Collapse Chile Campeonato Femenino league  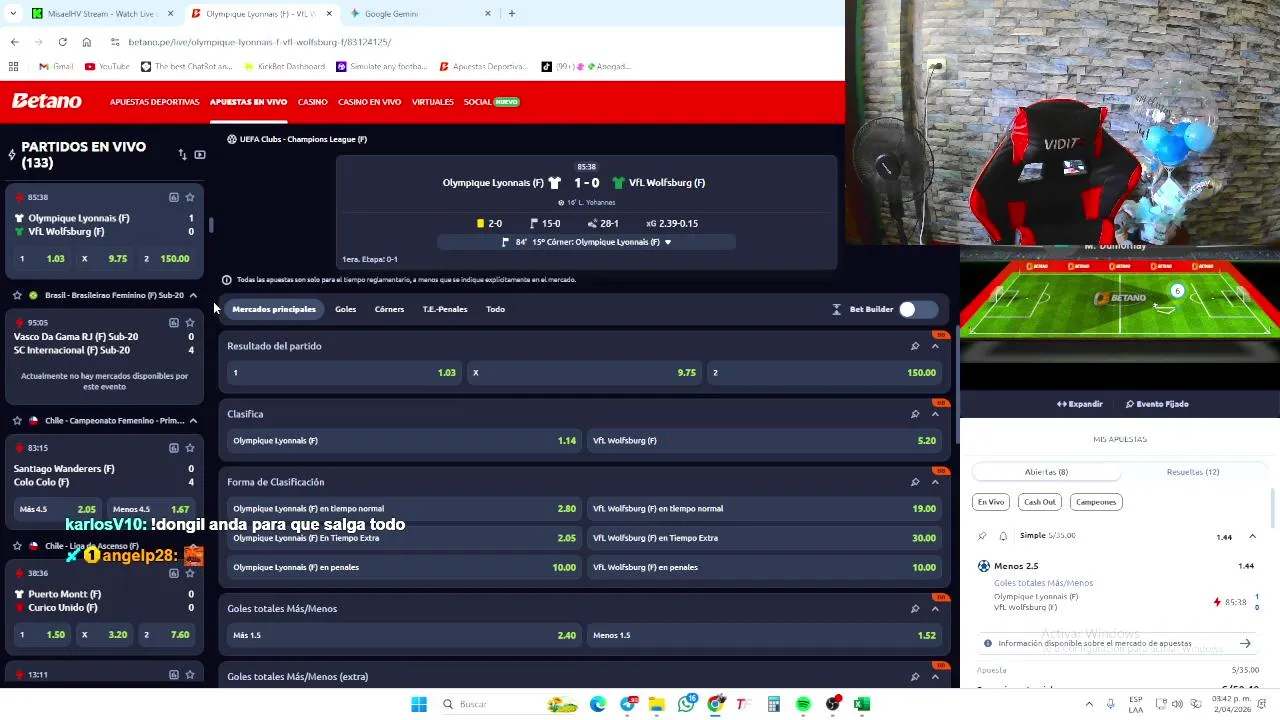(x=193, y=421)
